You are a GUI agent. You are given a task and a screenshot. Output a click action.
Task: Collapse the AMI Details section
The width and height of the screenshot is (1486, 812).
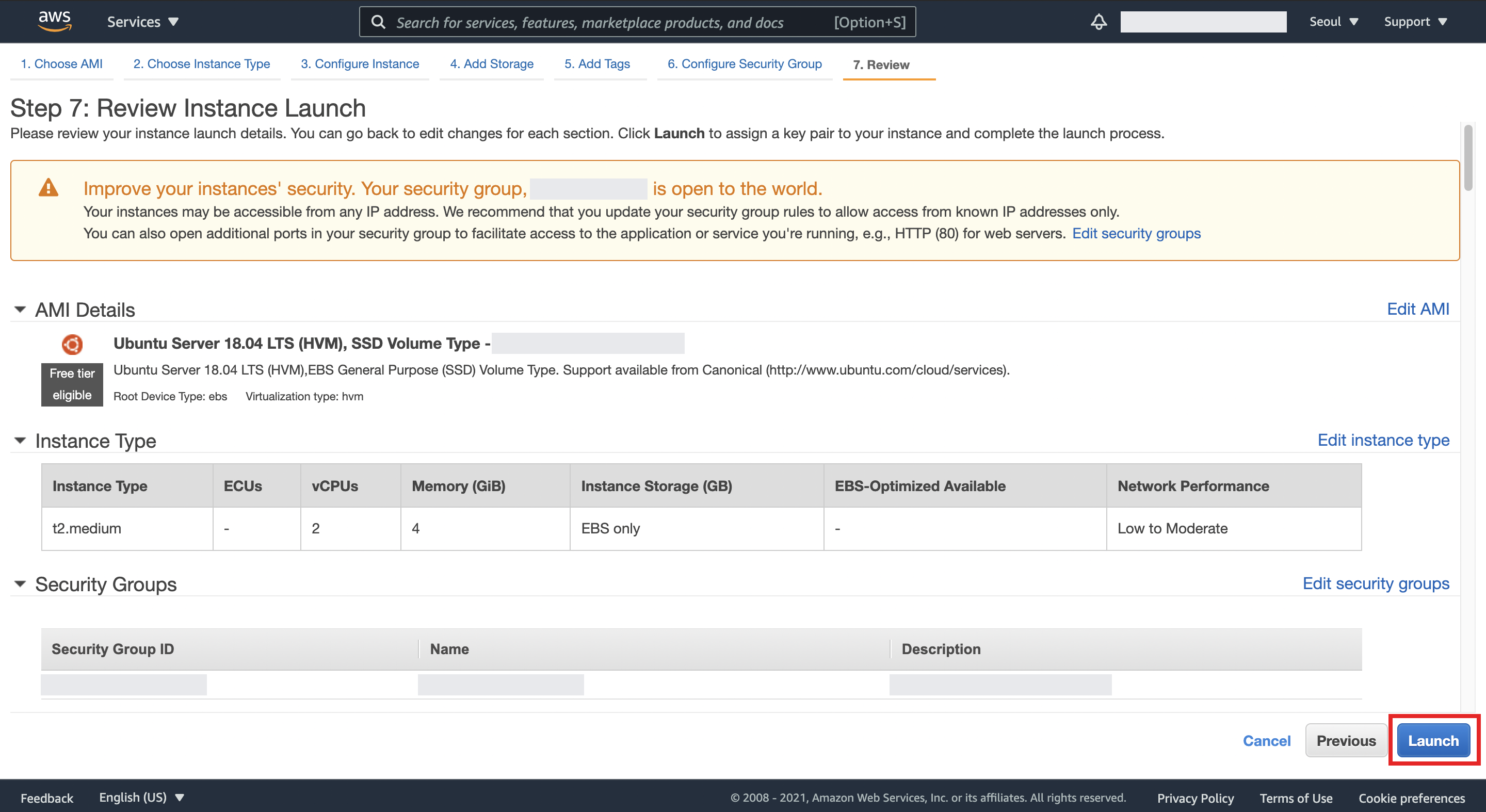pyautogui.click(x=20, y=310)
